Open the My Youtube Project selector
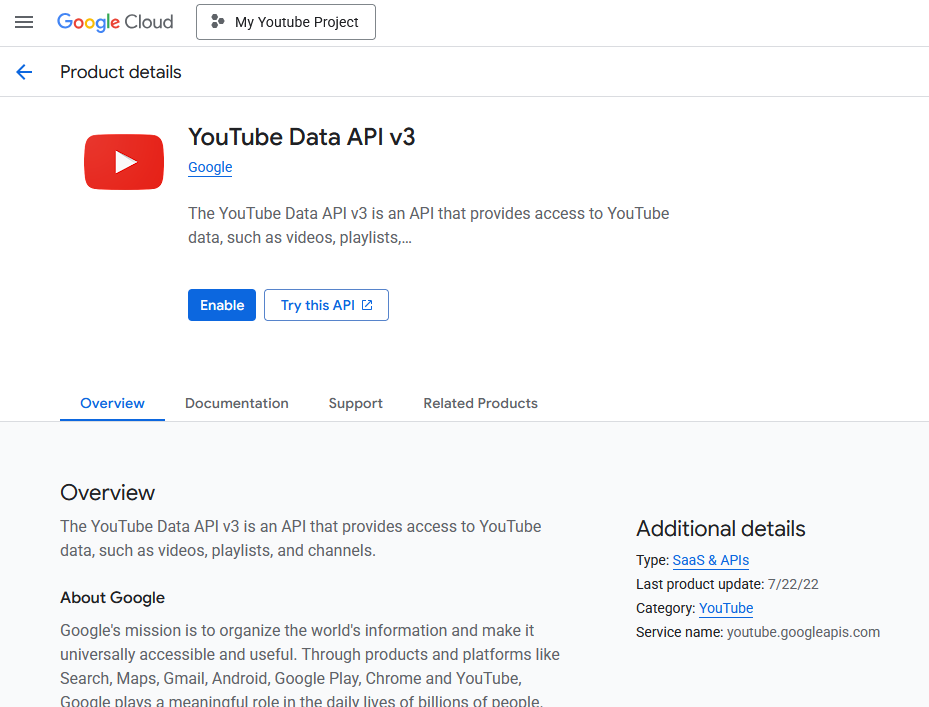 (286, 22)
